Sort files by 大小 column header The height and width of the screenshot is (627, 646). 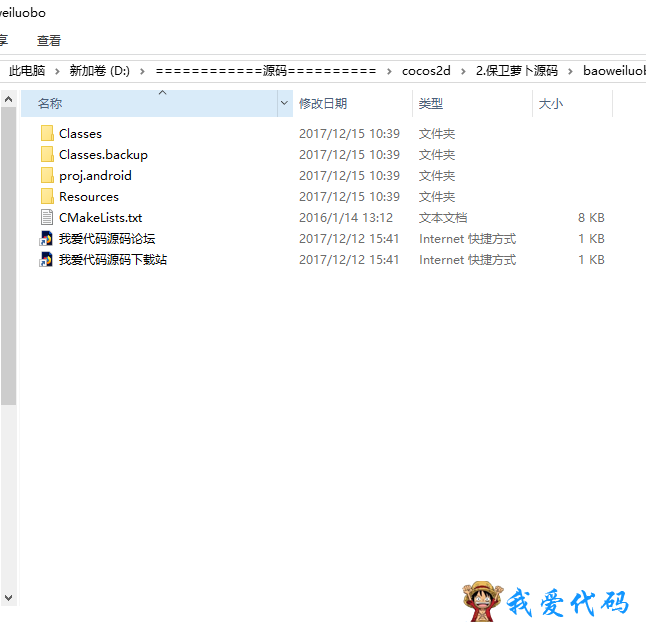[551, 103]
